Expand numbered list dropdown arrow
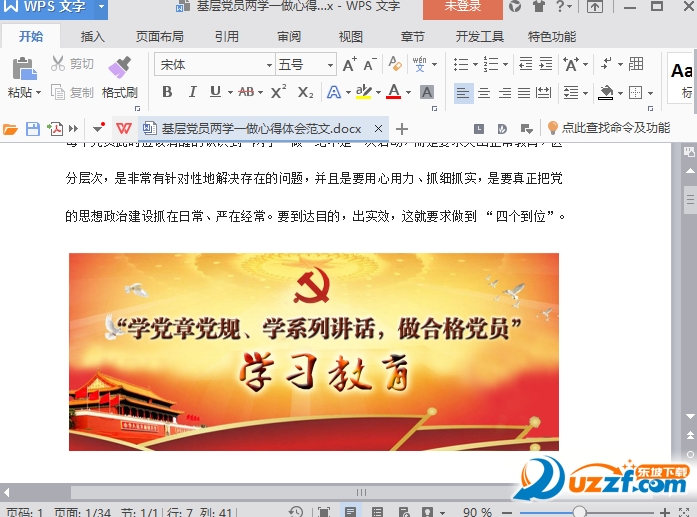The image size is (697, 517). click(x=505, y=64)
